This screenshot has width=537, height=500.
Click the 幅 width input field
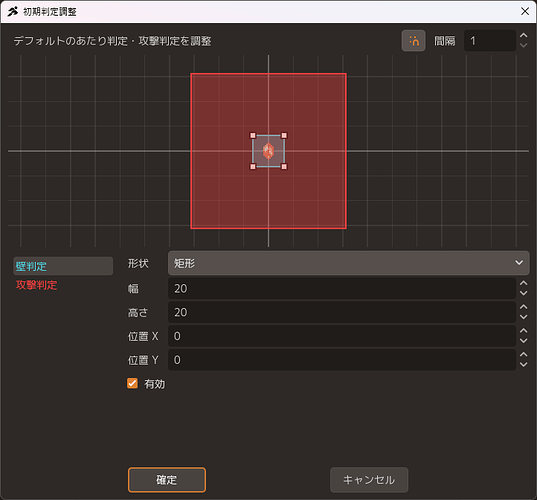[x=342, y=288]
